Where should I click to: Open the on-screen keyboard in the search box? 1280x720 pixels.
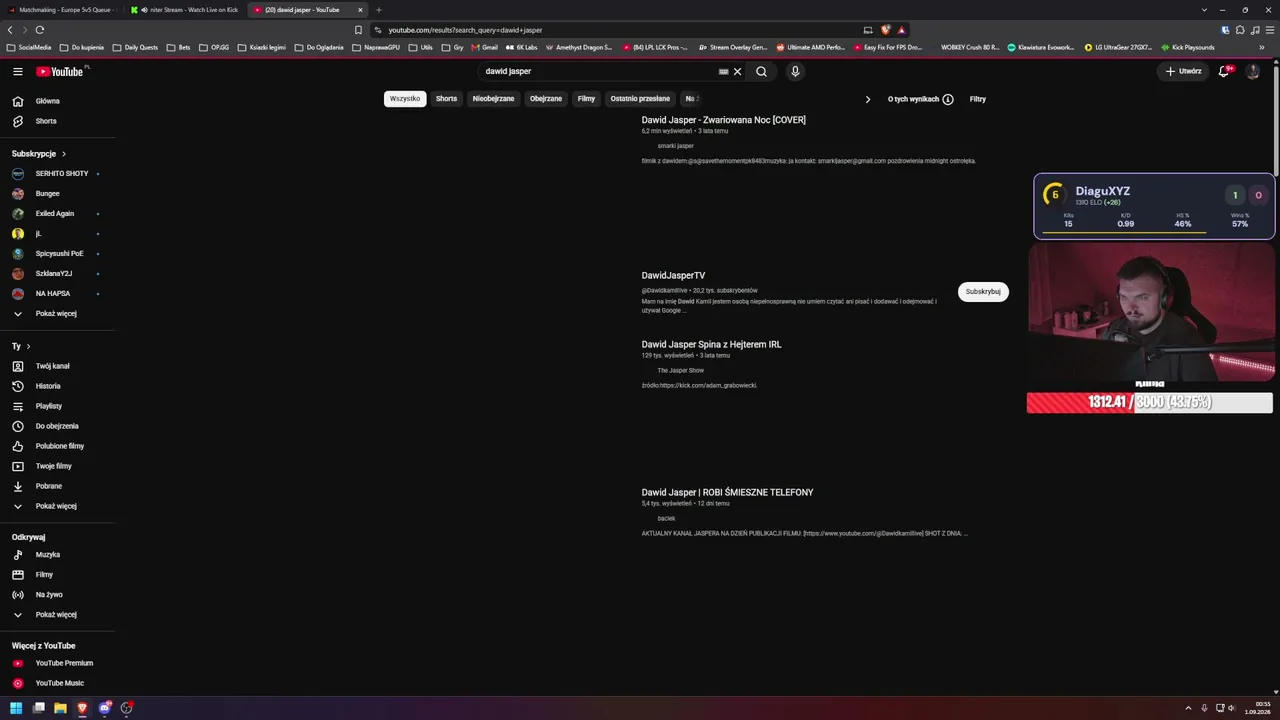tap(723, 72)
